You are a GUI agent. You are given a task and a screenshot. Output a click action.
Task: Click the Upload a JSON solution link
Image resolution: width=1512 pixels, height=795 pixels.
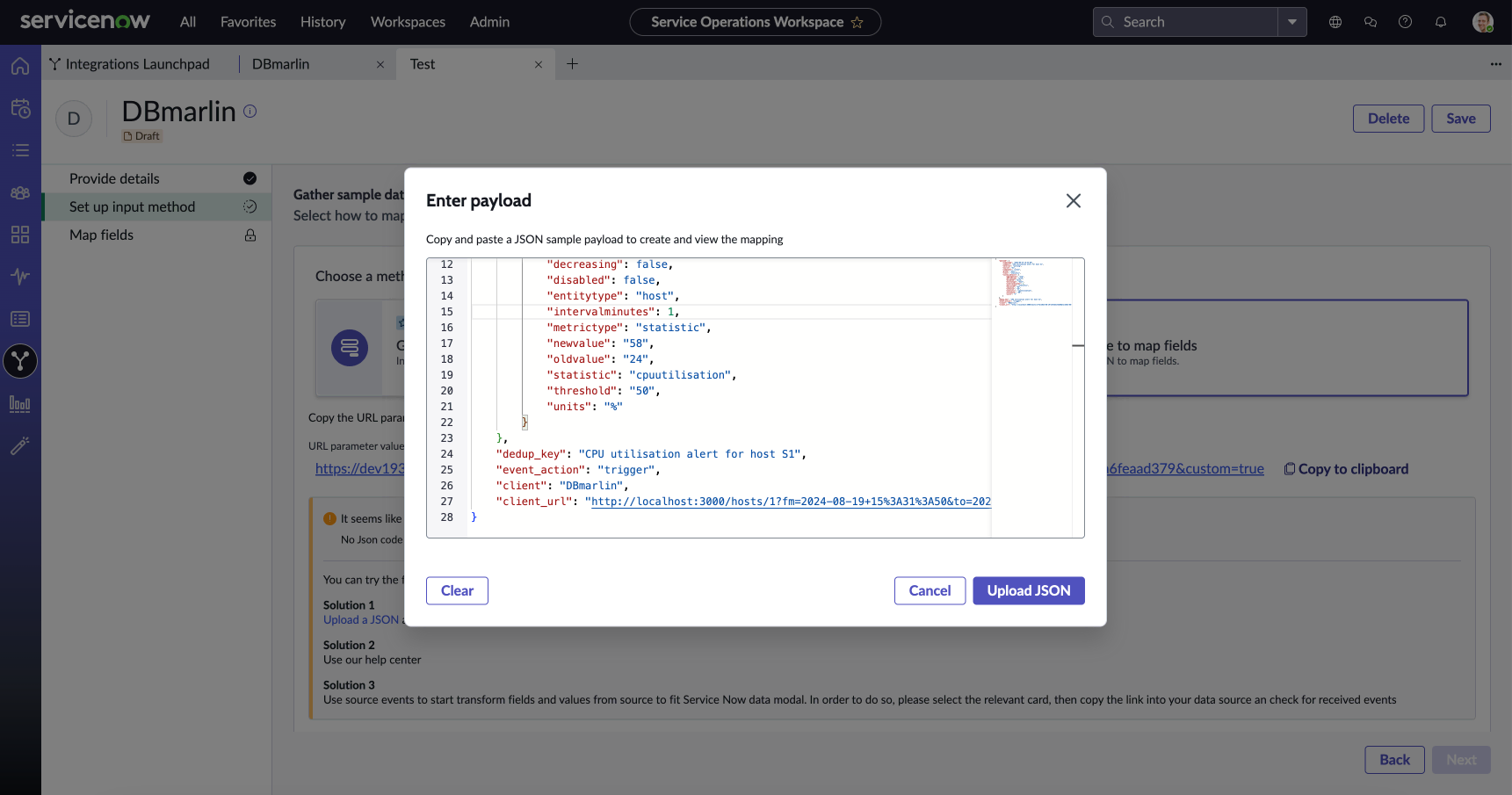pyautogui.click(x=361, y=620)
